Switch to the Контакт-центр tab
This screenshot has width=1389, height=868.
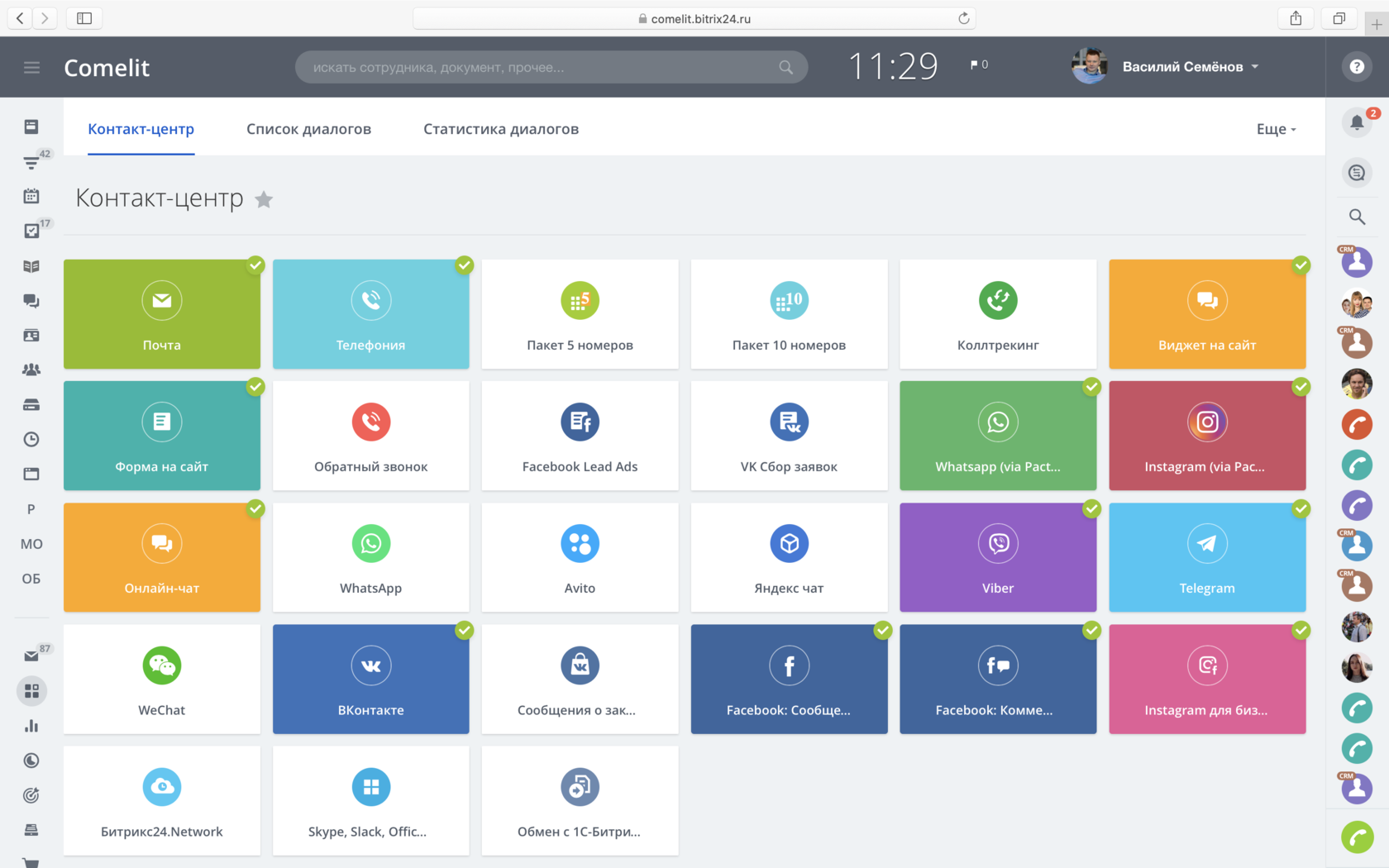click(141, 129)
